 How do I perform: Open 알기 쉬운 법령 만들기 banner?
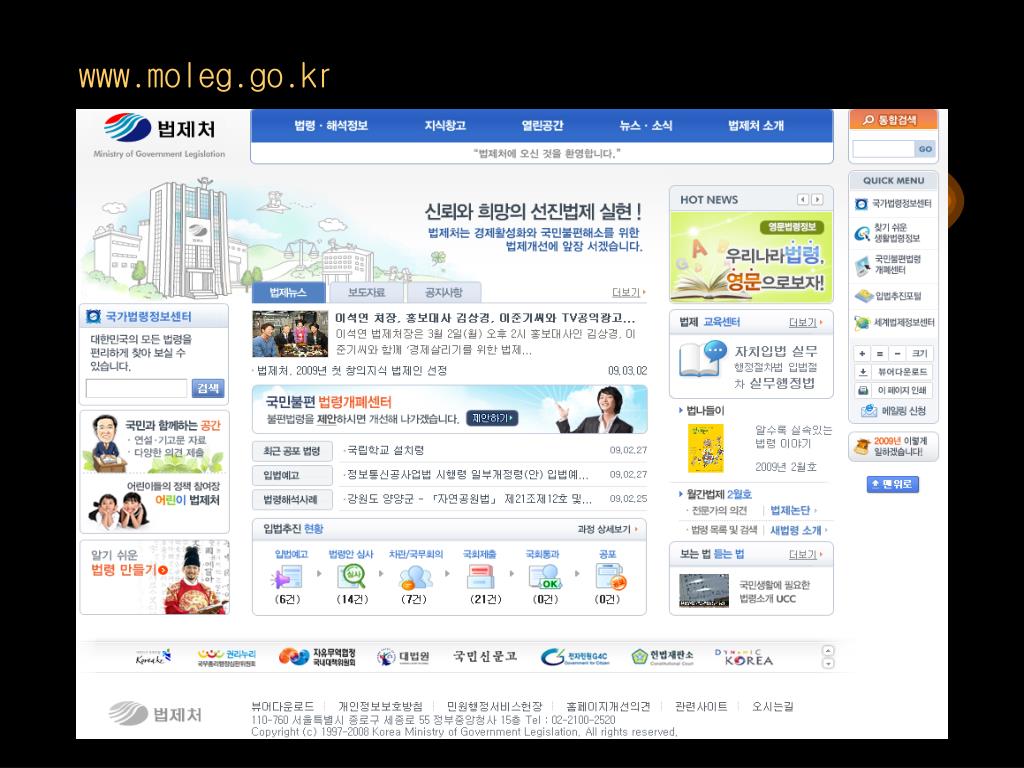(155, 577)
